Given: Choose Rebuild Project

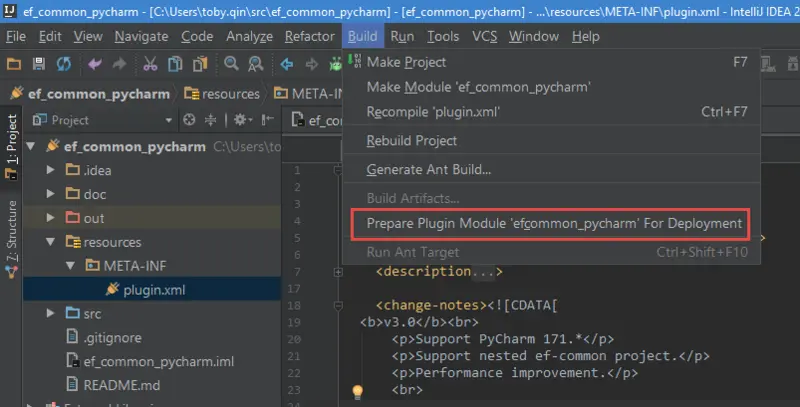Looking at the screenshot, I should click(552, 141).
